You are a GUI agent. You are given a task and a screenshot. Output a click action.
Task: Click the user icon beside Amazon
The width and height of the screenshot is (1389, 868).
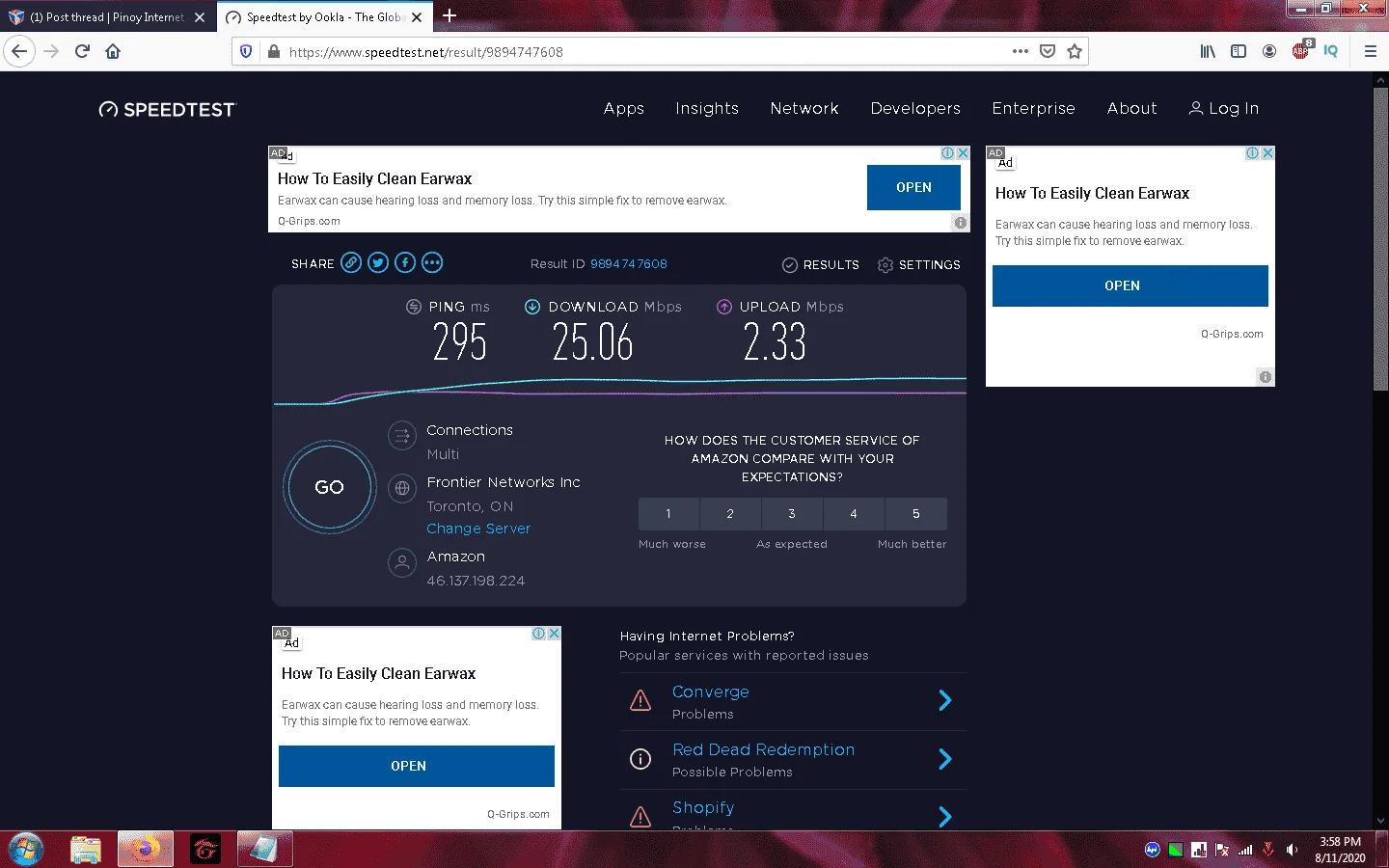tap(401, 562)
